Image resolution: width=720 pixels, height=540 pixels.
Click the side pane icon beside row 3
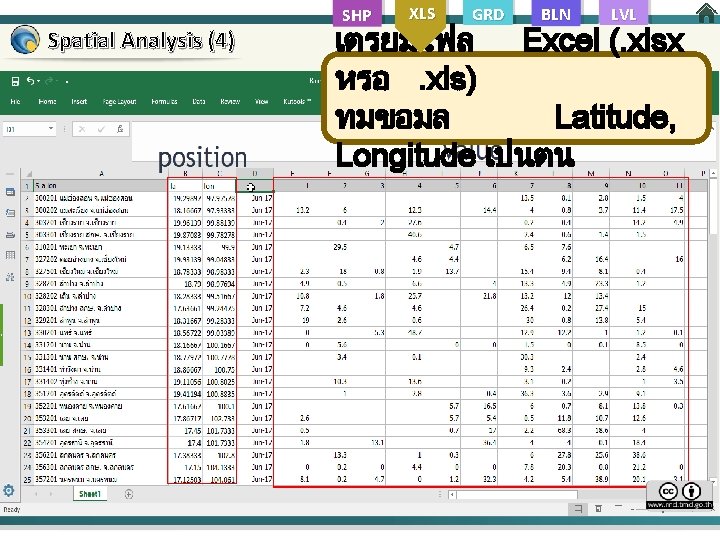point(10,213)
